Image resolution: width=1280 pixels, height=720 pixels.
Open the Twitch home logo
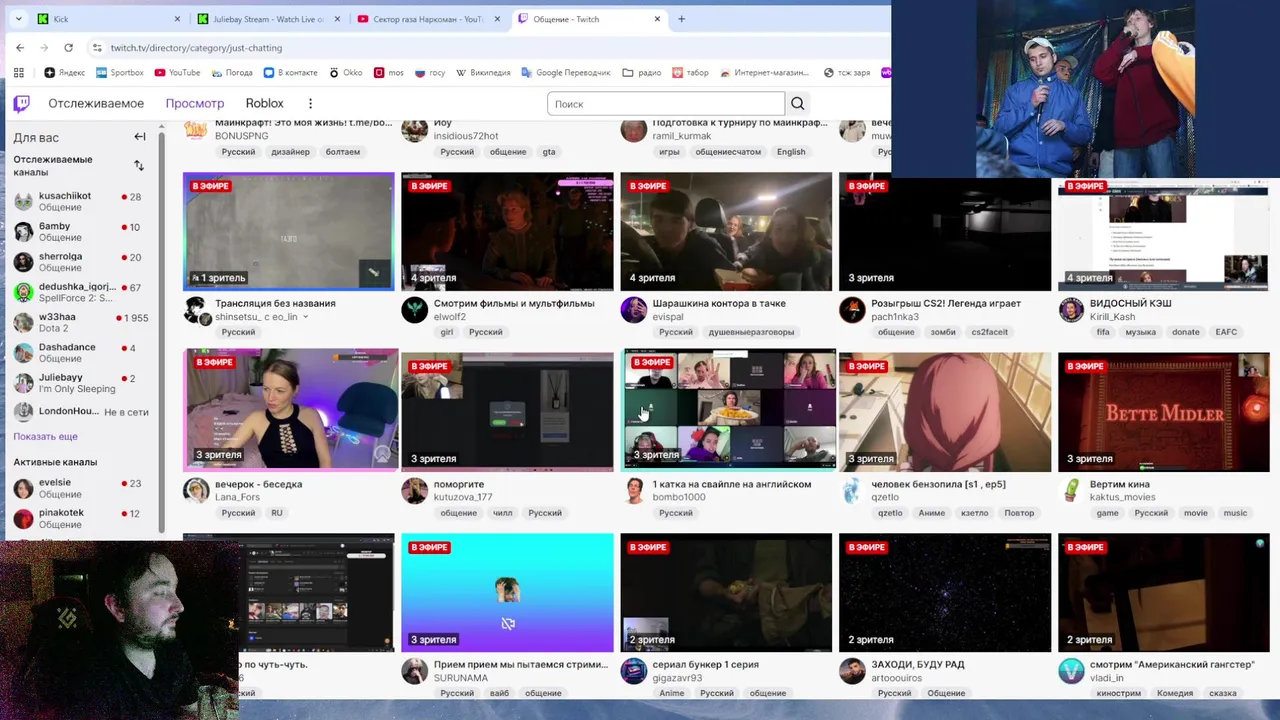(21, 103)
